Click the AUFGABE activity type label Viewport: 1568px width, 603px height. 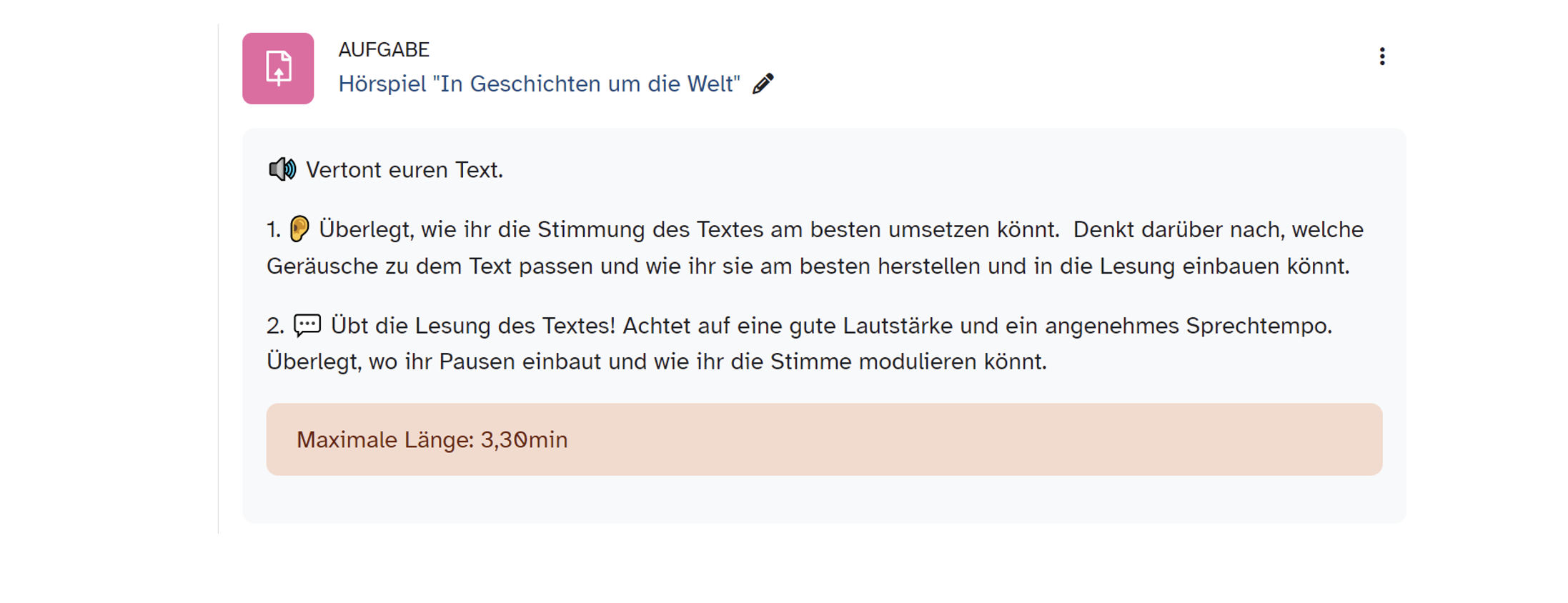384,49
